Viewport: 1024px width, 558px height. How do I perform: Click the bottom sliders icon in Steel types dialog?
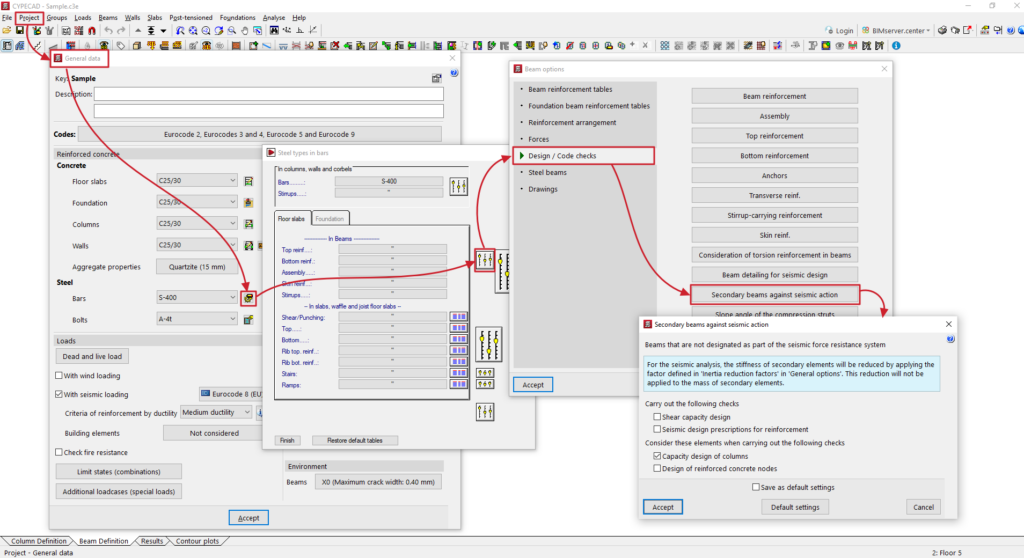485,412
